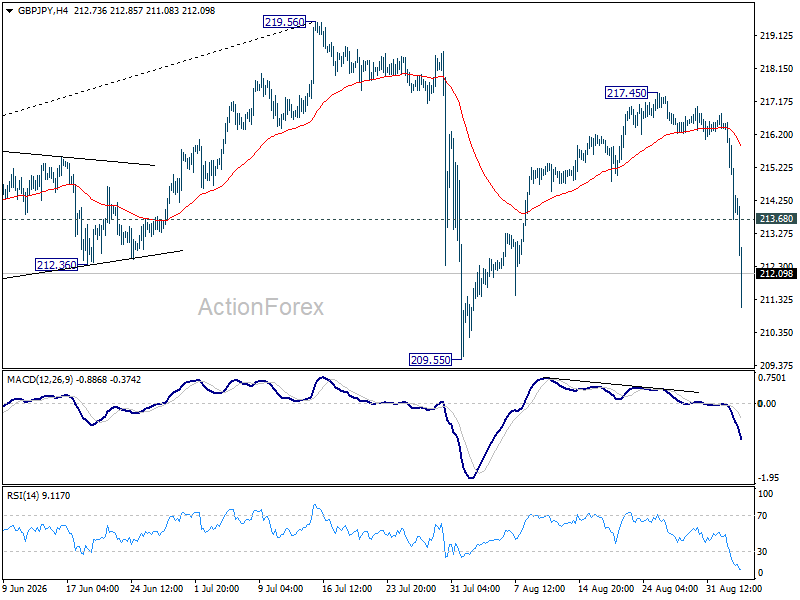Select the 212.360 support price label
800x600 pixels.
tap(56, 265)
